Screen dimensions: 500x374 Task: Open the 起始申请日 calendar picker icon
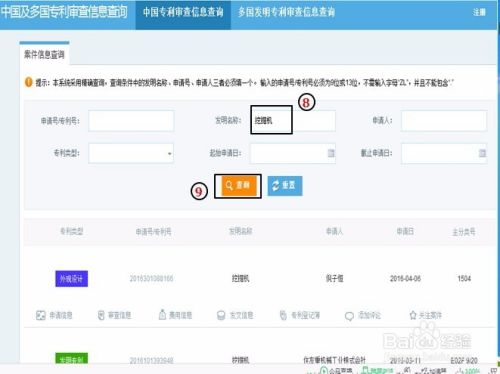(331, 153)
